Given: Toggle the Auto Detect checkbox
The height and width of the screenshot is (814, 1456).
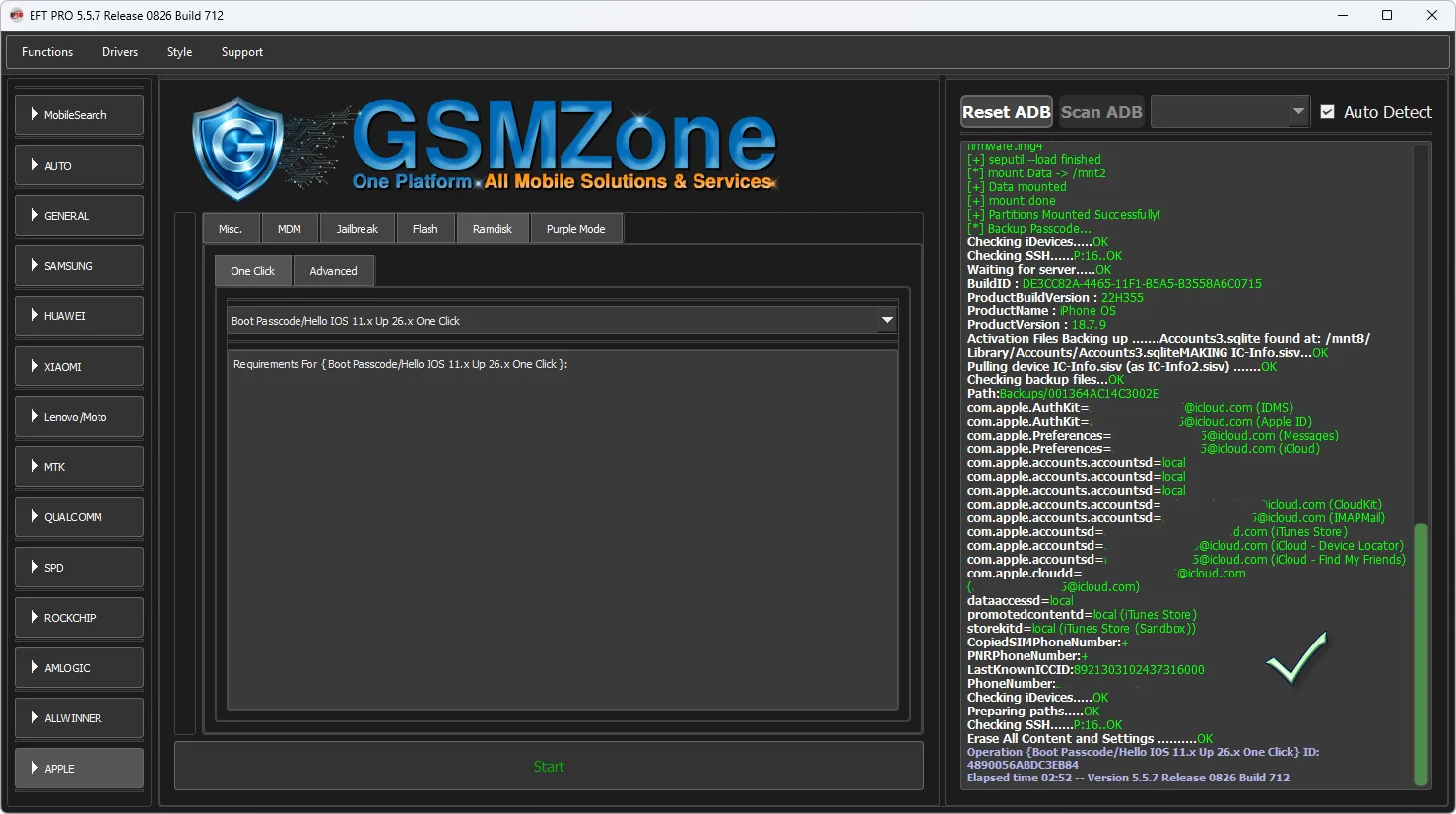Looking at the screenshot, I should click(x=1327, y=112).
